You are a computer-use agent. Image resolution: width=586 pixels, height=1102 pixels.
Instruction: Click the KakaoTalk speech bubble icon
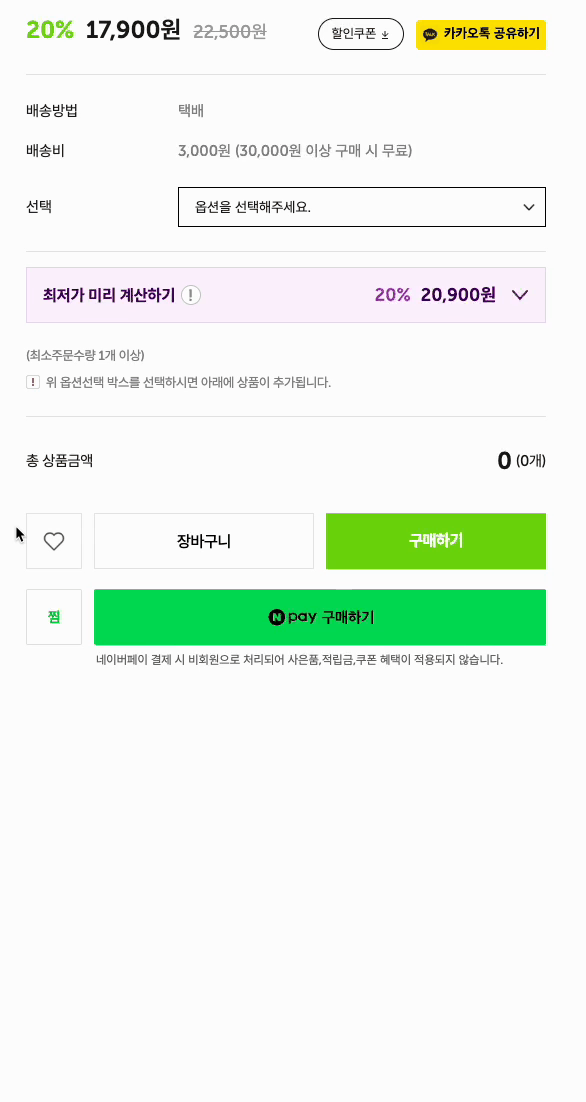point(431,33)
